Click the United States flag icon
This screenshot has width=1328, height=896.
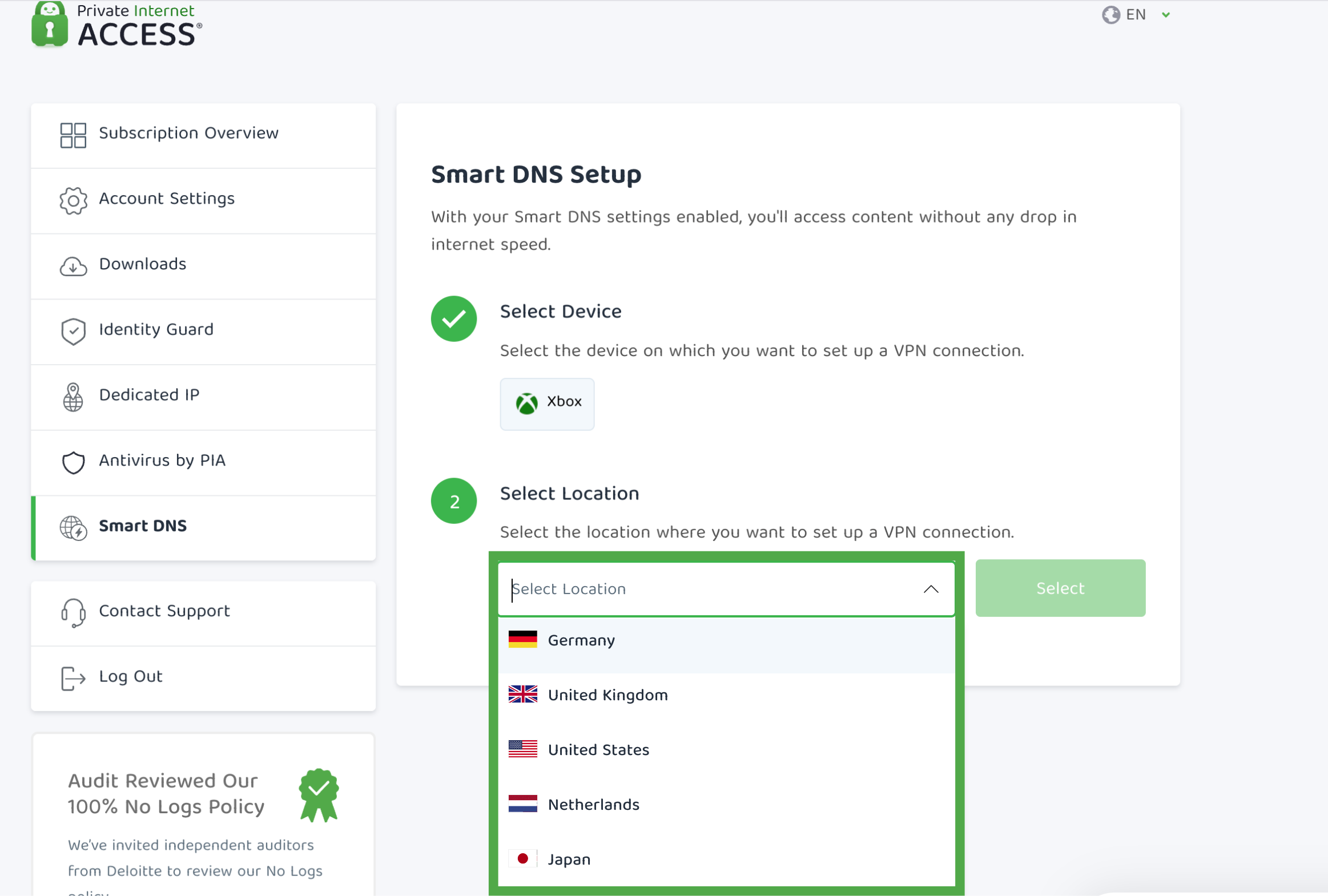pyautogui.click(x=522, y=749)
